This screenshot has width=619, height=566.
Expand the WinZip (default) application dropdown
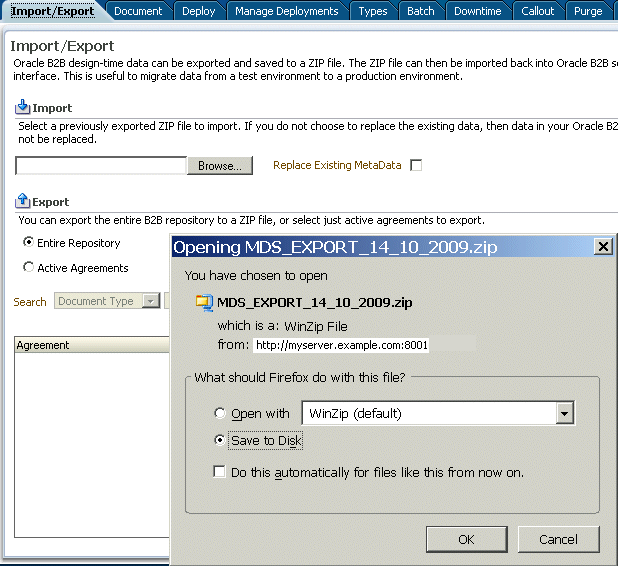tap(565, 413)
